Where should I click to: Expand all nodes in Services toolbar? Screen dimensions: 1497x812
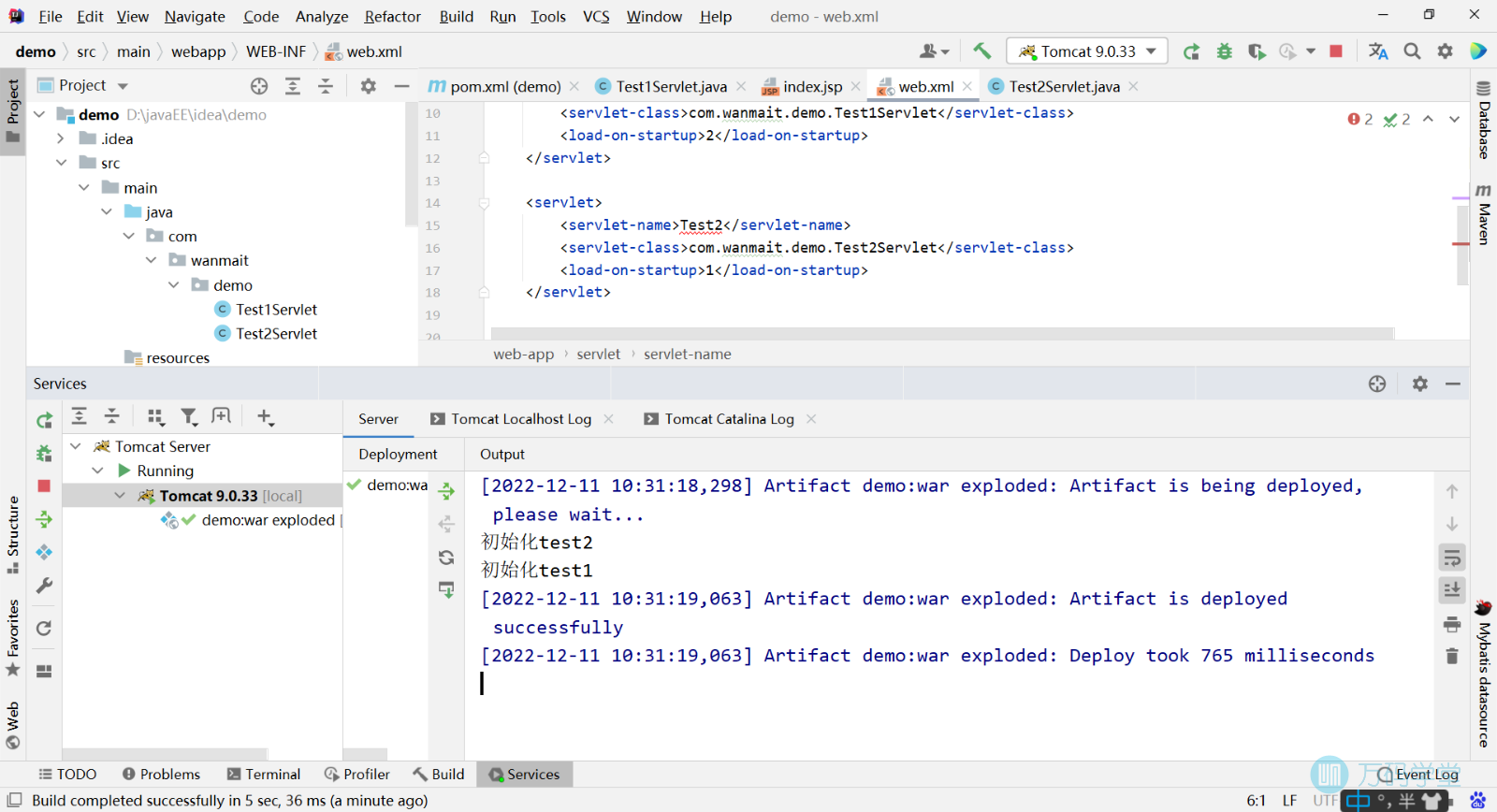(x=80, y=416)
